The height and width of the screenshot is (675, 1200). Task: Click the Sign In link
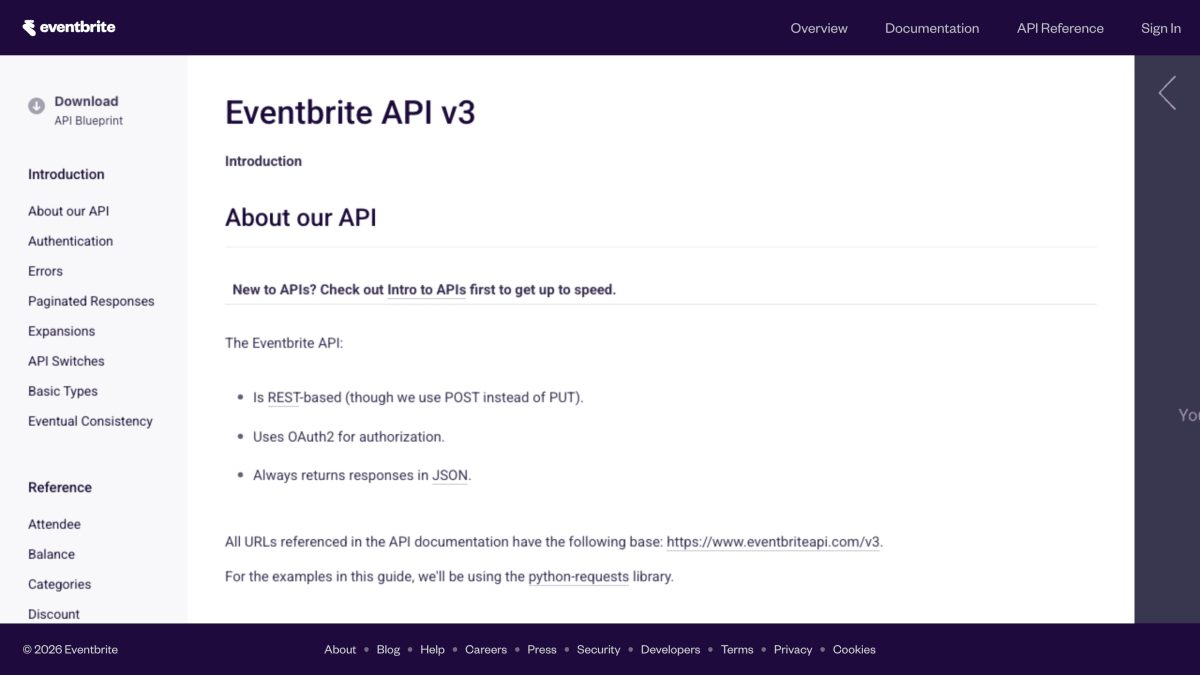pos(1161,28)
